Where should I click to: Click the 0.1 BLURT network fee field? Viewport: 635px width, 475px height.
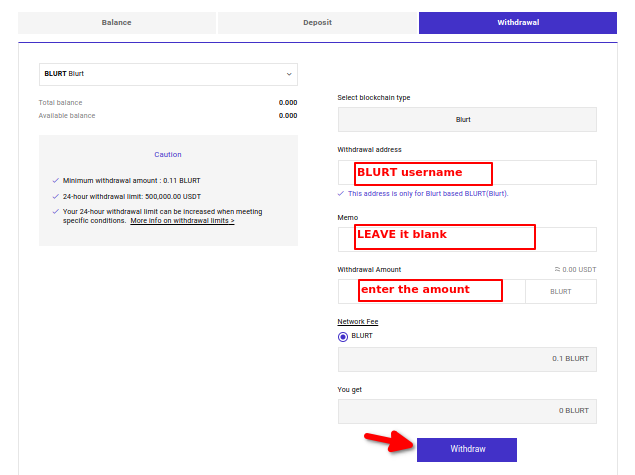coord(467,359)
